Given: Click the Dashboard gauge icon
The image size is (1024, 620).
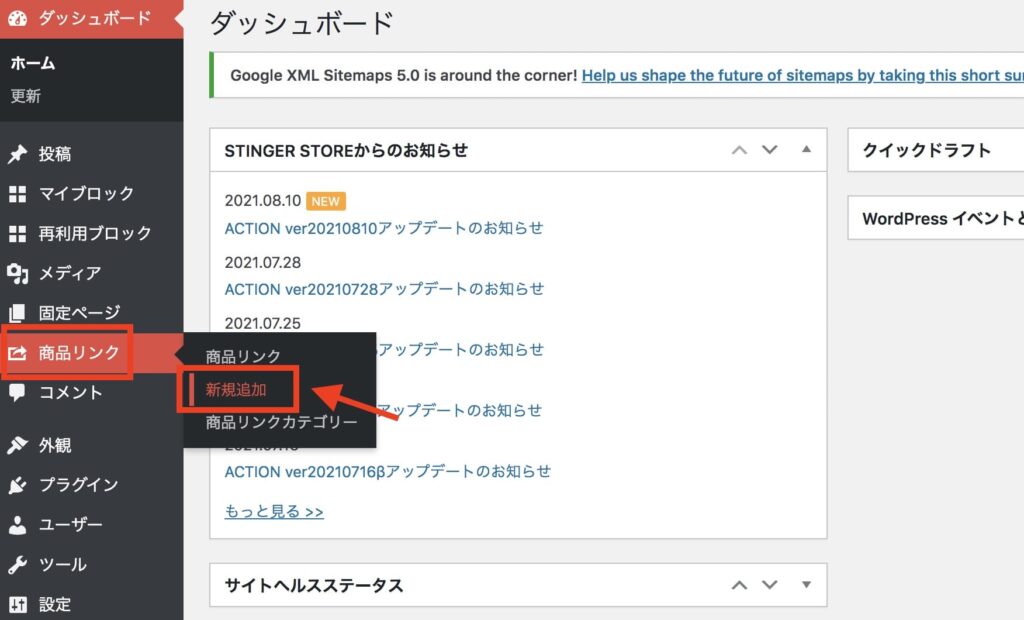Looking at the screenshot, I should [x=18, y=18].
